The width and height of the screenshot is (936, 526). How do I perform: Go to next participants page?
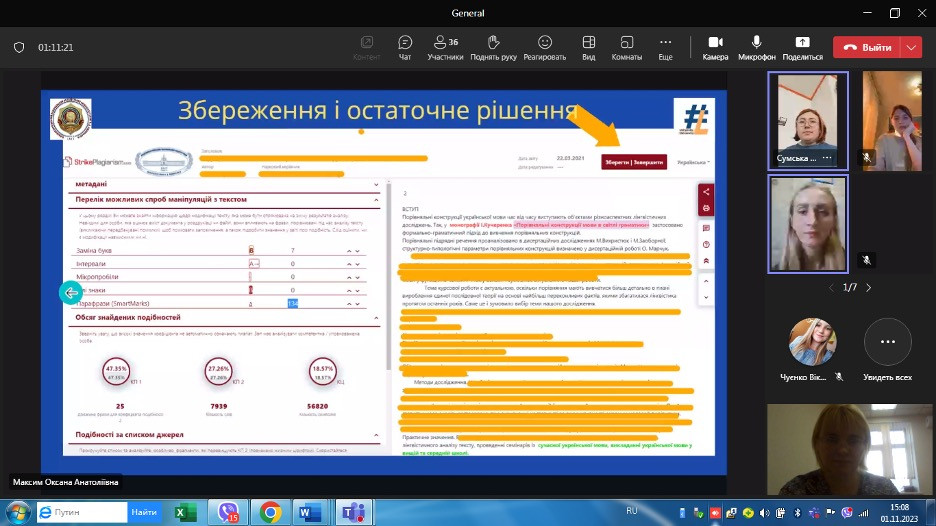867,287
